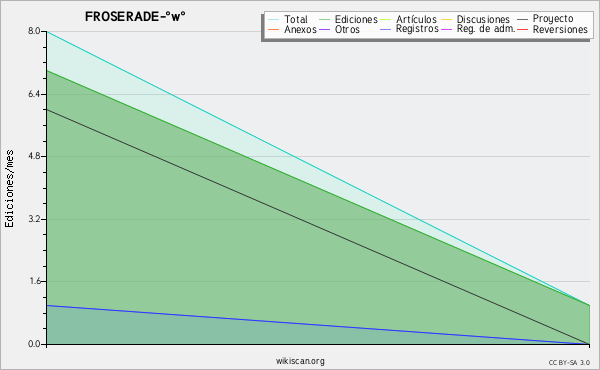Click the 4.8 y-axis tick value
600x370 pixels.
pyautogui.click(x=34, y=156)
